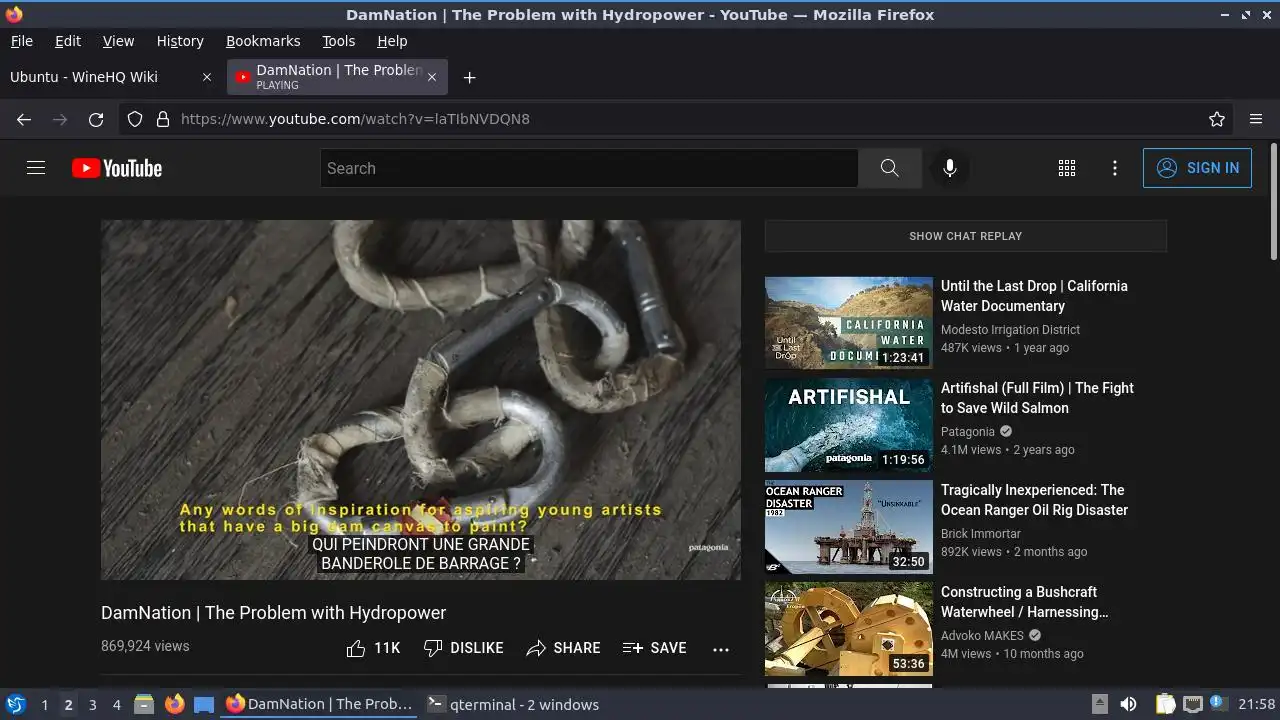Screen dimensions: 1280x720
Task: Open tracking protection shield icon
Action: pyautogui.click(x=135, y=119)
